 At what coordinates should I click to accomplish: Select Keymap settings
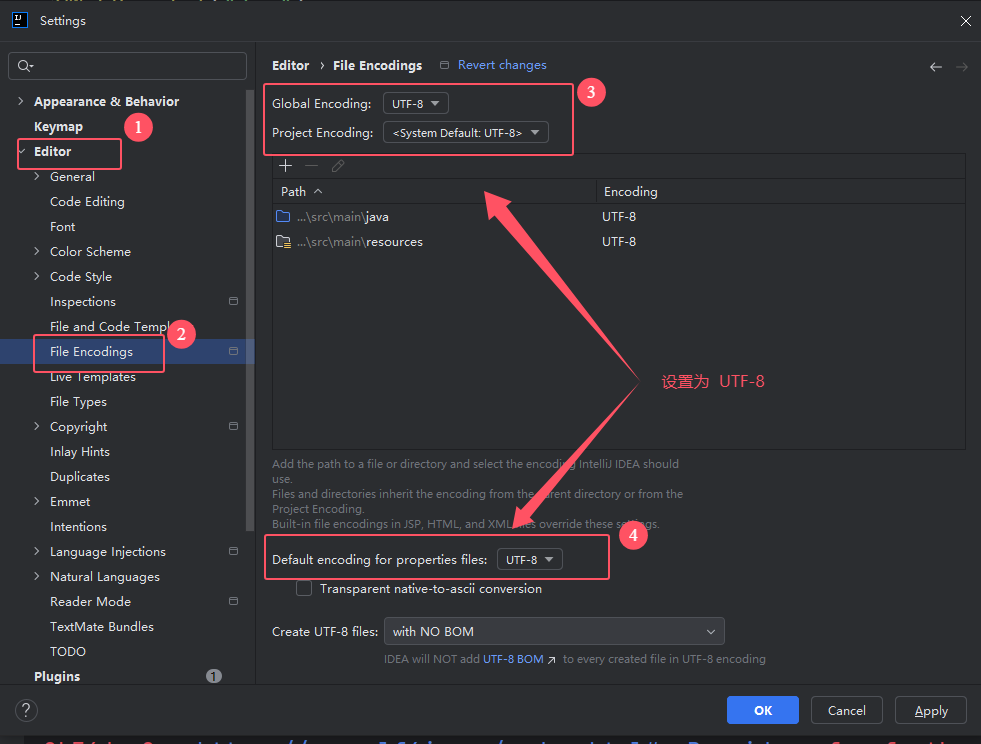click(x=58, y=126)
